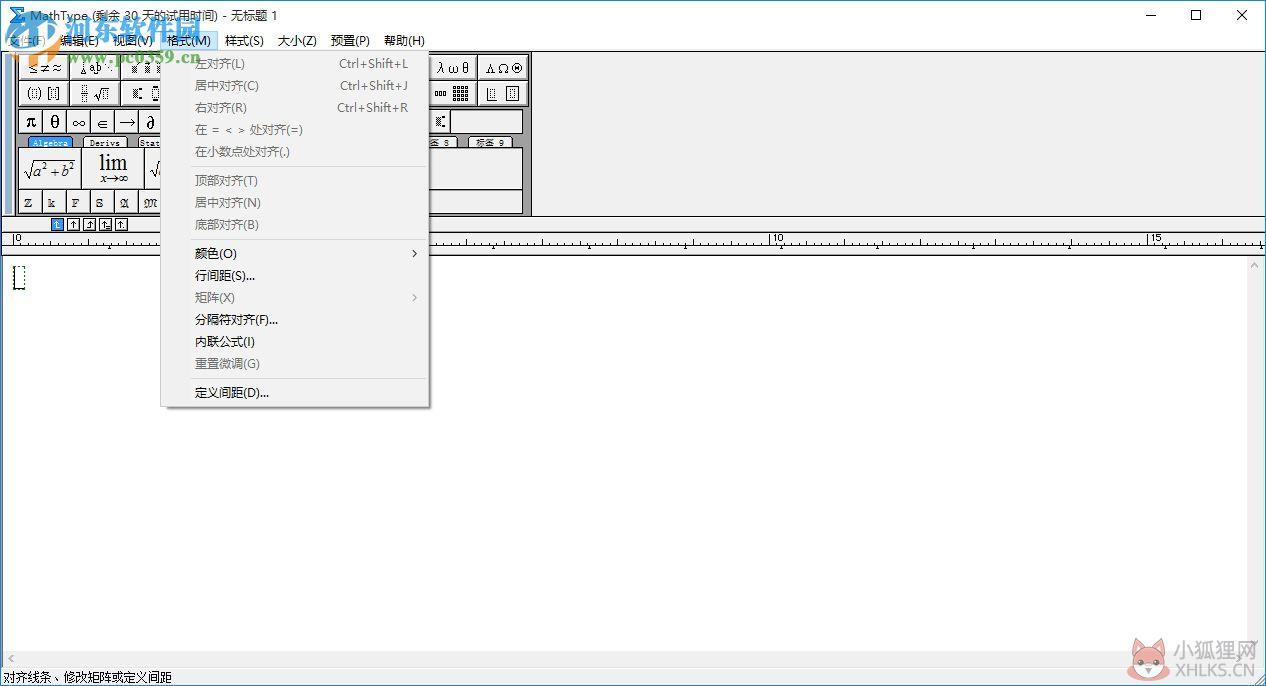
Task: Click 在 = < > 处对齐(=) entry
Action: tap(295, 130)
